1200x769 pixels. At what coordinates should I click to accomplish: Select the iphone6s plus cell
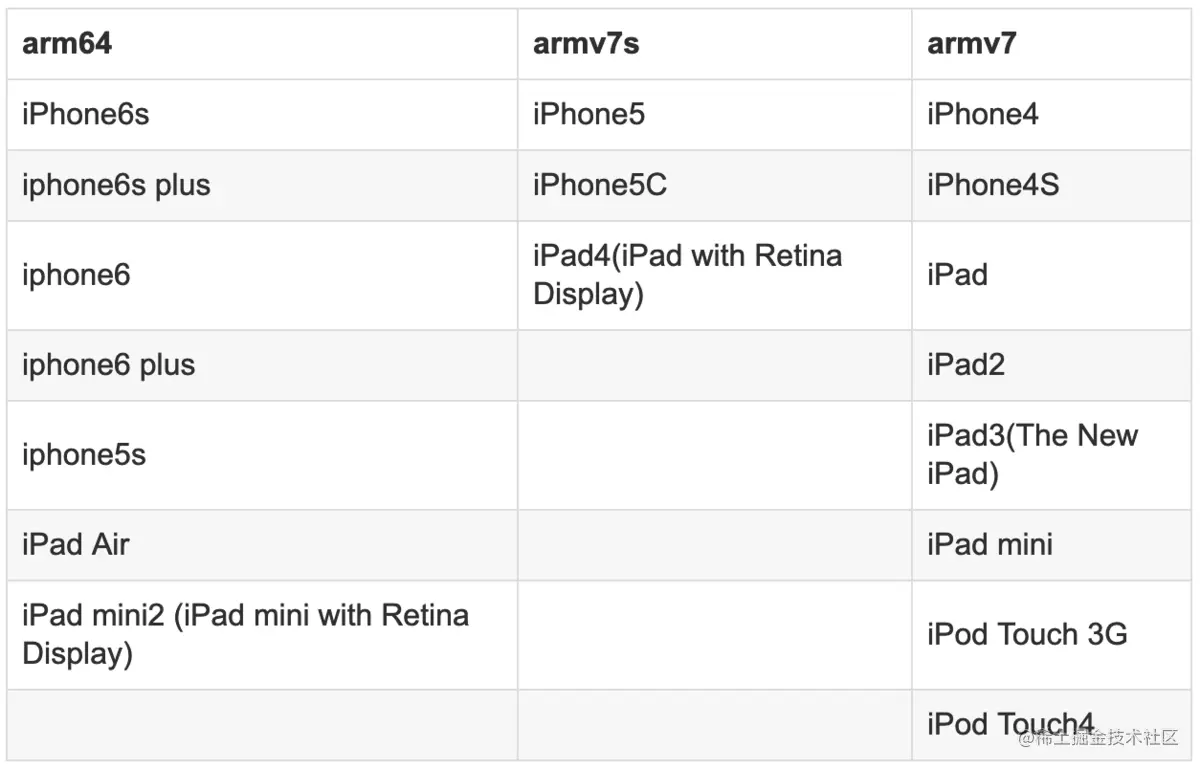pos(116,185)
